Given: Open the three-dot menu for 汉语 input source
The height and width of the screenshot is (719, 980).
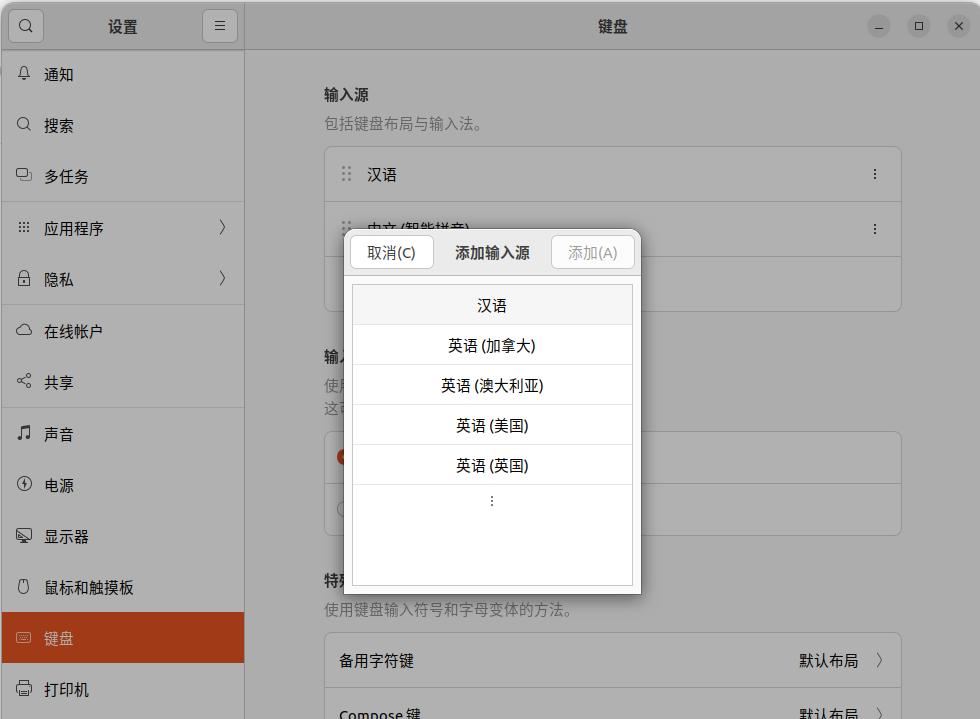Looking at the screenshot, I should click(x=874, y=174).
